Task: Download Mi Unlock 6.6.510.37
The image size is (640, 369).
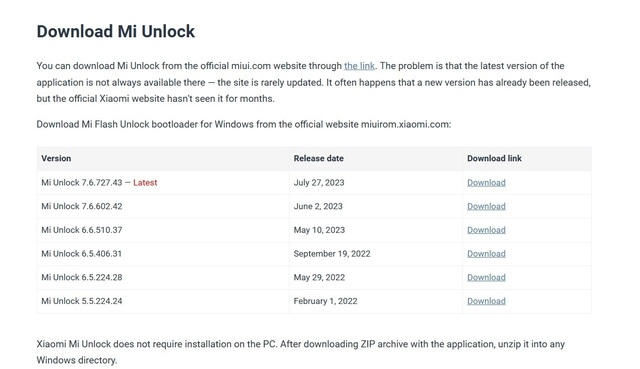Action: tap(486, 230)
